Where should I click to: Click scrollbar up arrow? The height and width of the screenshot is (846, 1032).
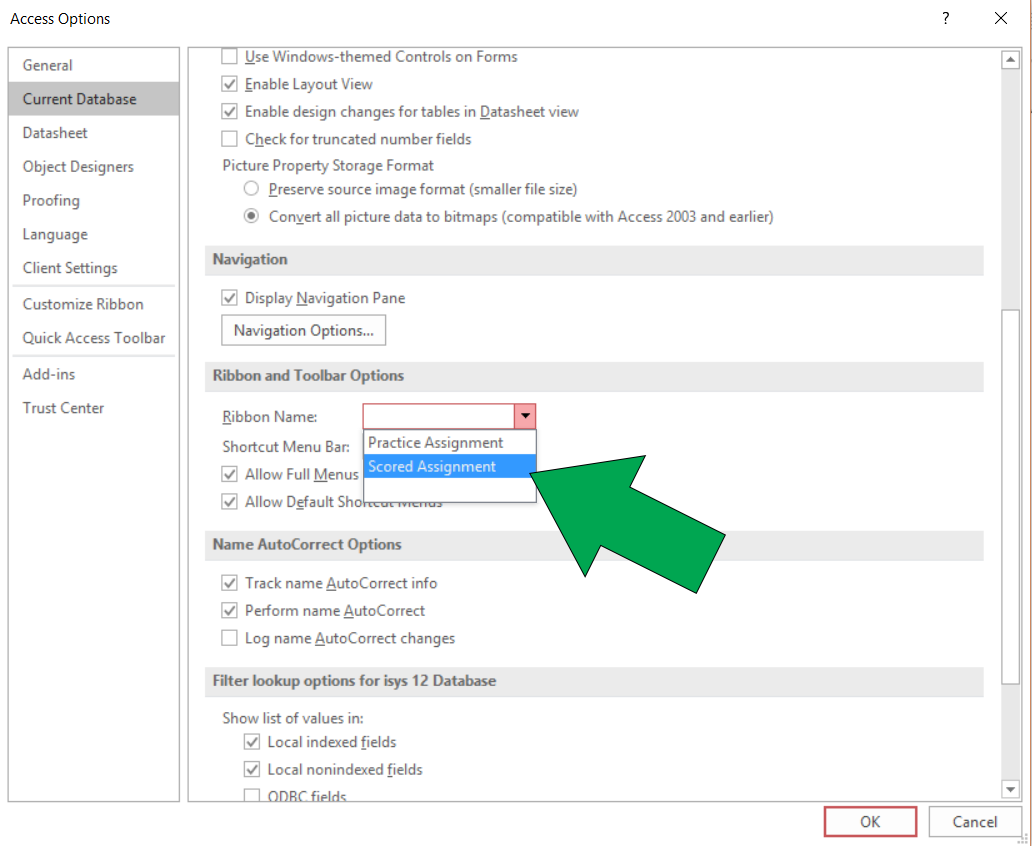(1010, 60)
